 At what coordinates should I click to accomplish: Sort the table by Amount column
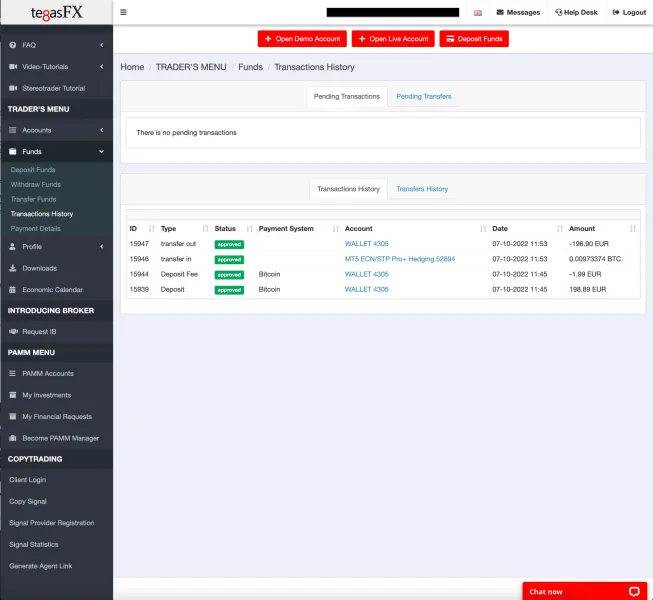click(601, 229)
